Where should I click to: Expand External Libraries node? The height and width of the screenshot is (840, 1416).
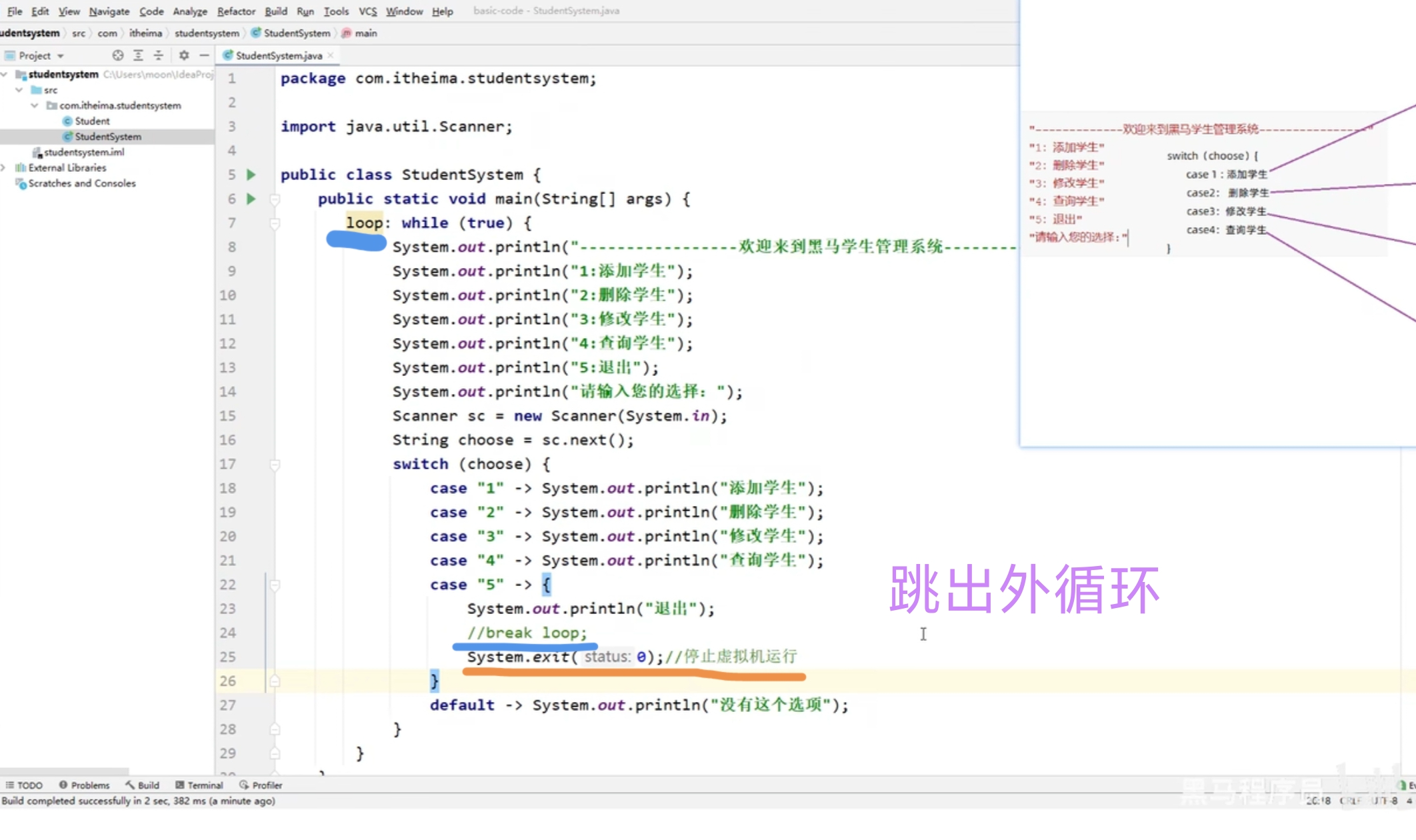[x=5, y=167]
